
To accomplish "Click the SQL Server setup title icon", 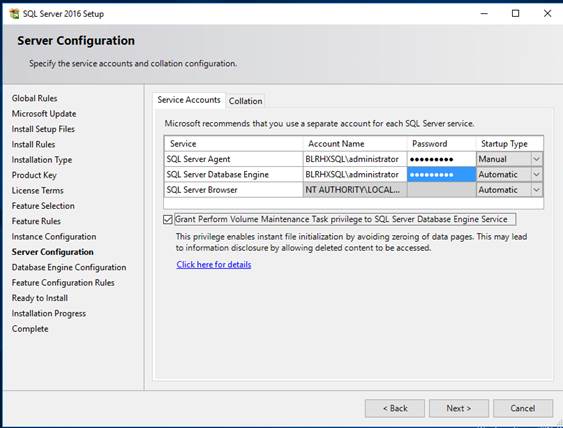I will pos(14,14).
